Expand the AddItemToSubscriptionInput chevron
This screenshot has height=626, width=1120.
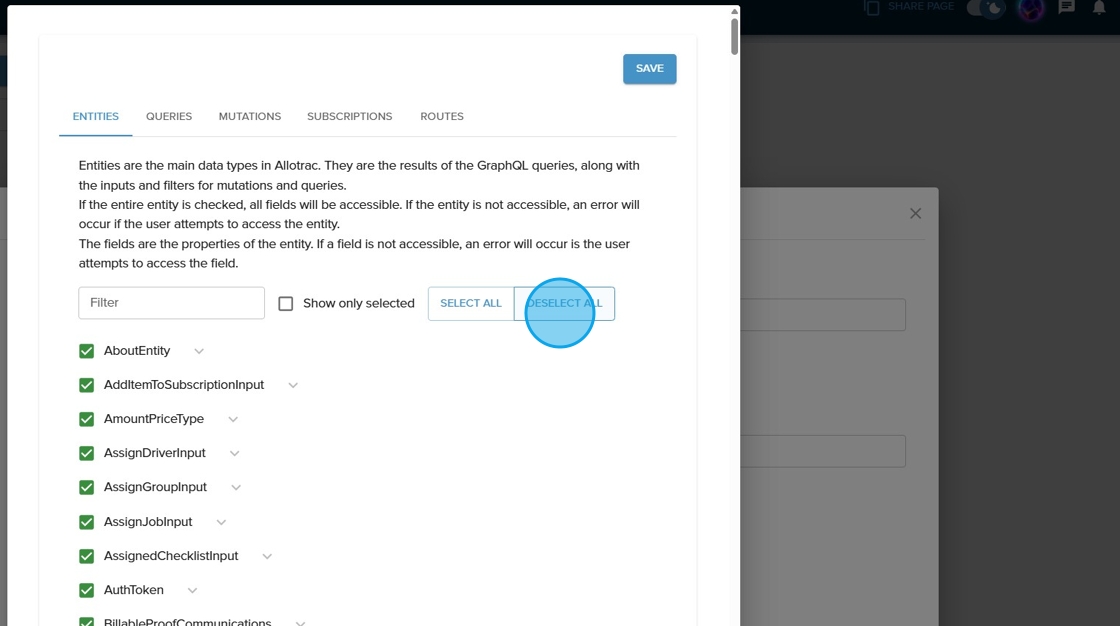[293, 385]
